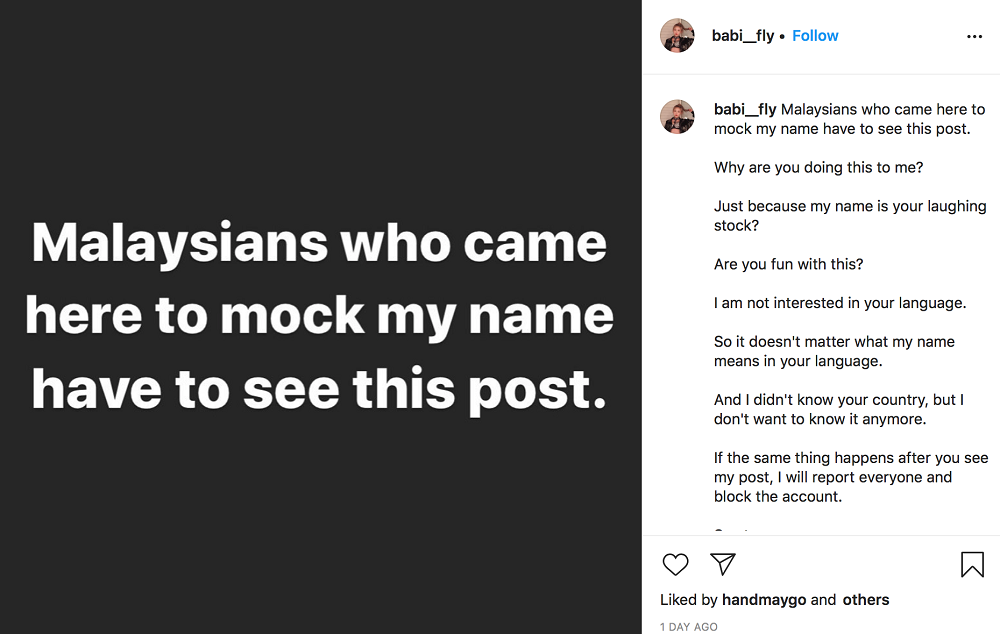This screenshot has width=1000, height=634.
Task: Click the bold babi__fly username in caption
Action: [x=745, y=110]
